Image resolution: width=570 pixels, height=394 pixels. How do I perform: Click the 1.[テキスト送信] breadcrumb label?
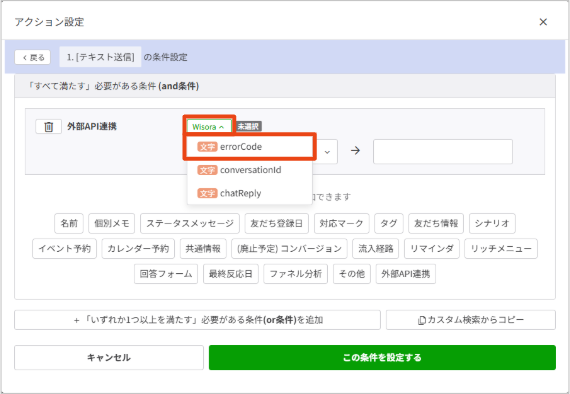pyautogui.click(x=100, y=57)
